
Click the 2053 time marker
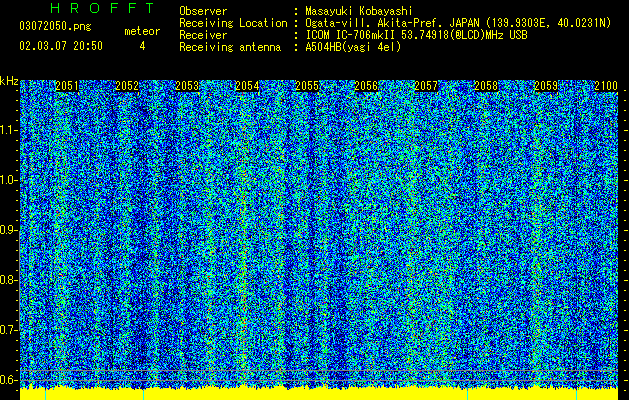tap(187, 86)
